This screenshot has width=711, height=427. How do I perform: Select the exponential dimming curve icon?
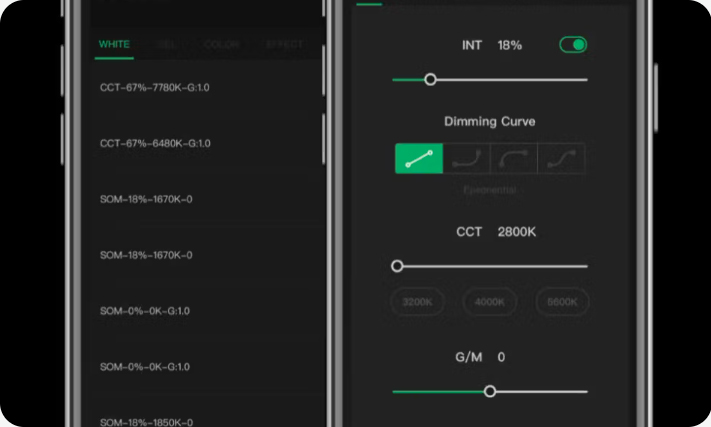(466, 158)
